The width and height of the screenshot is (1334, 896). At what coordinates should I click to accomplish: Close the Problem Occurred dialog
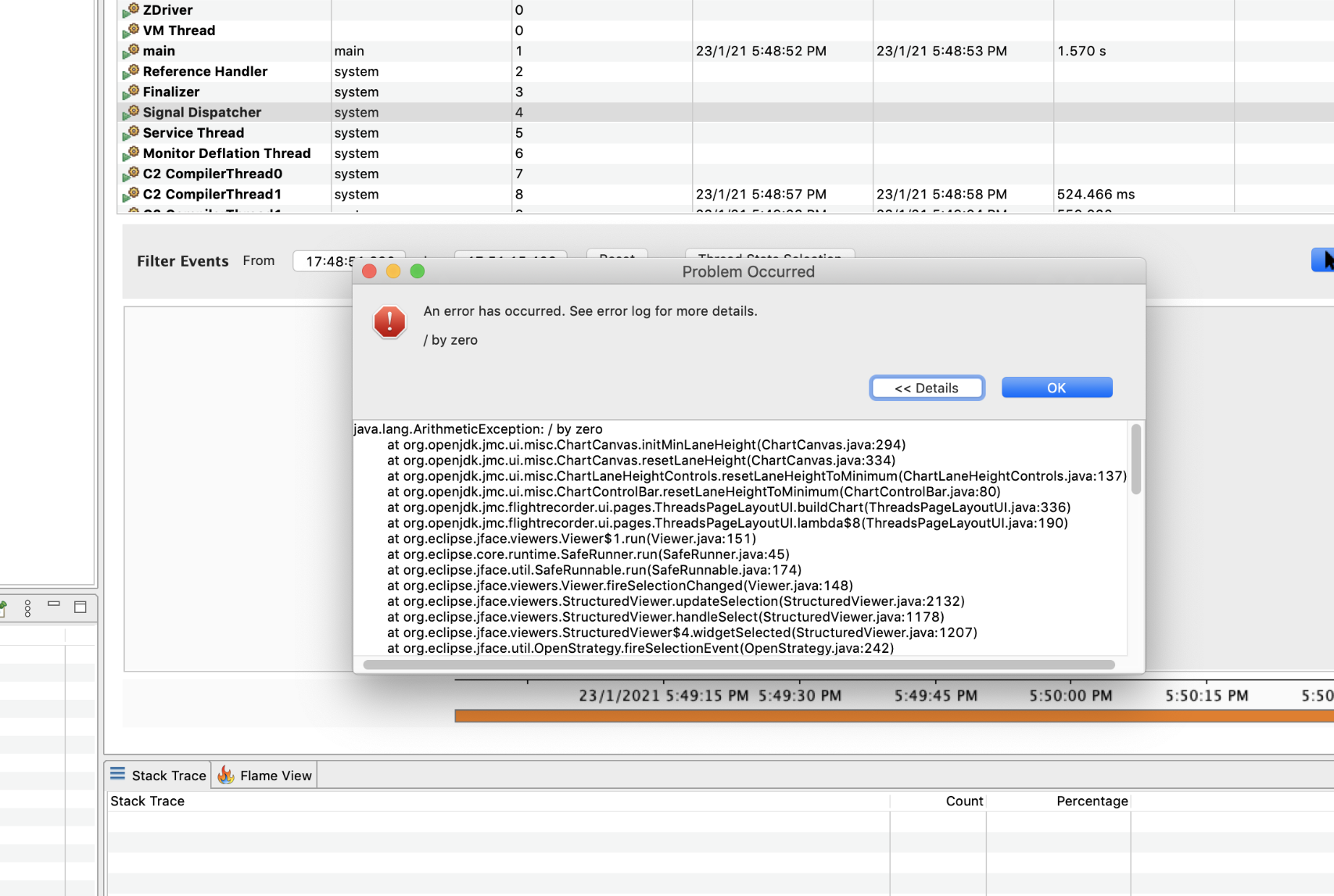tap(369, 271)
